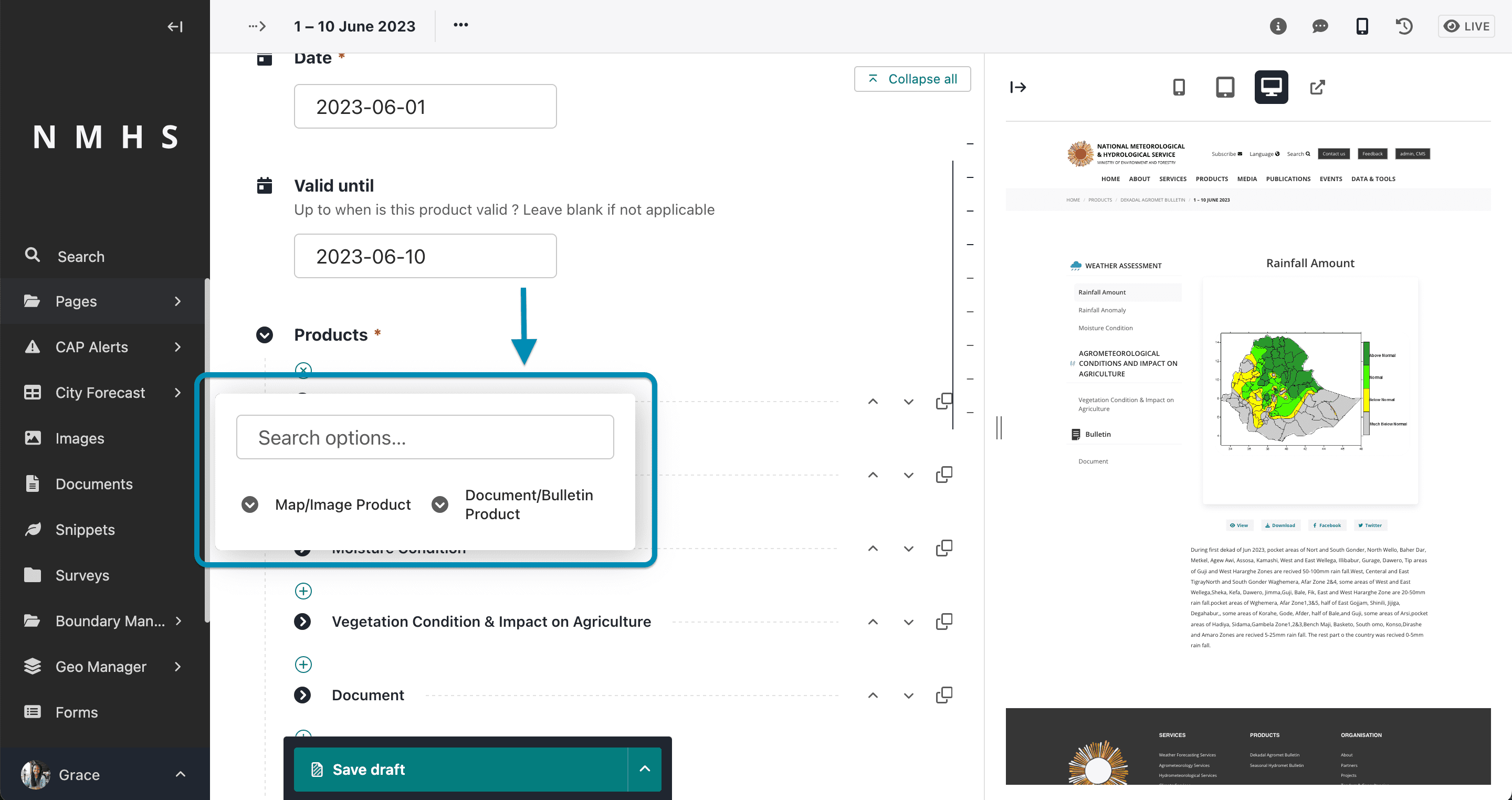Click Moisture Condition in preview sidebar

(x=1105, y=328)
